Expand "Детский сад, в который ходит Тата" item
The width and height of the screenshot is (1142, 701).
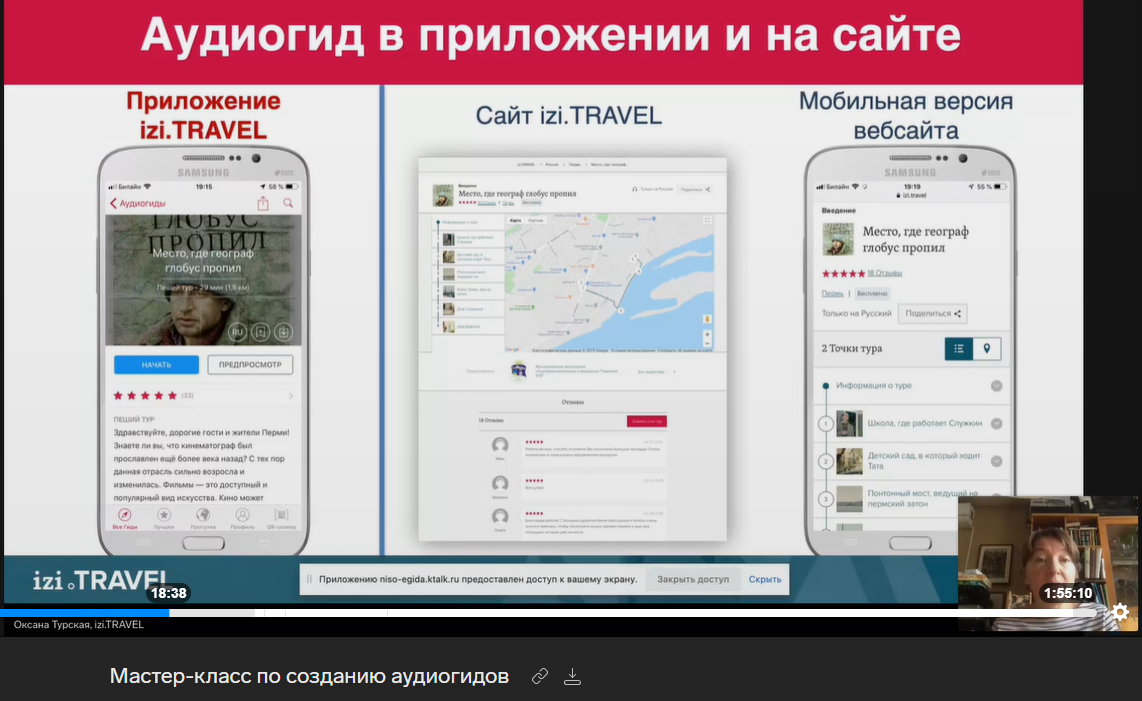click(996, 460)
